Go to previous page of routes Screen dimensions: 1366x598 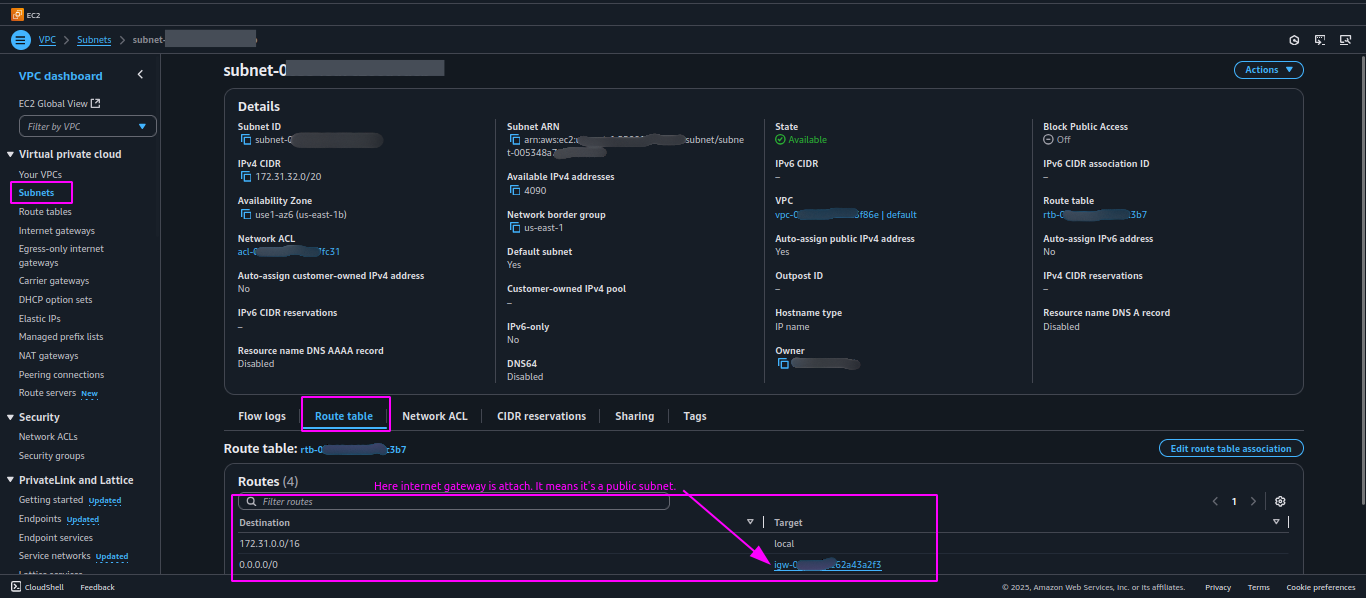click(x=1215, y=501)
